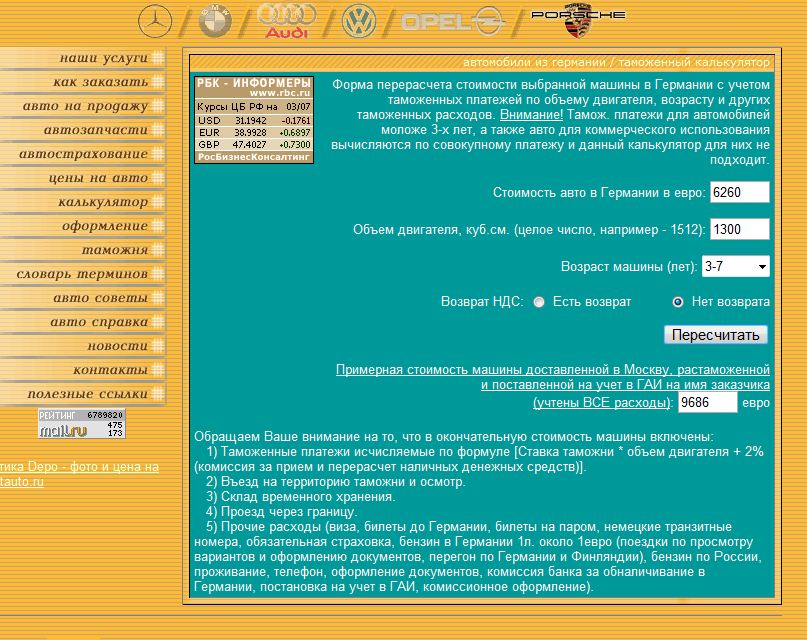Image resolution: width=807 pixels, height=640 pixels.
Task: Open the car age dropdown
Action: 735,267
